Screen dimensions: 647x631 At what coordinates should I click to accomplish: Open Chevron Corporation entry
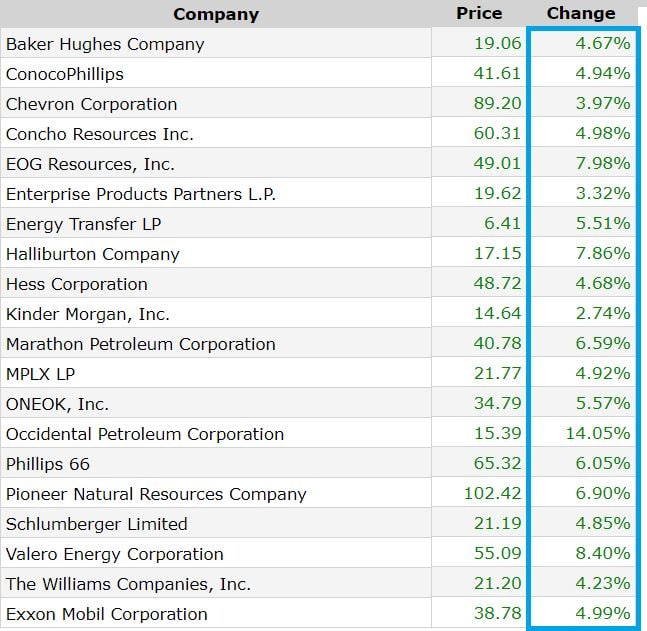tap(91, 104)
